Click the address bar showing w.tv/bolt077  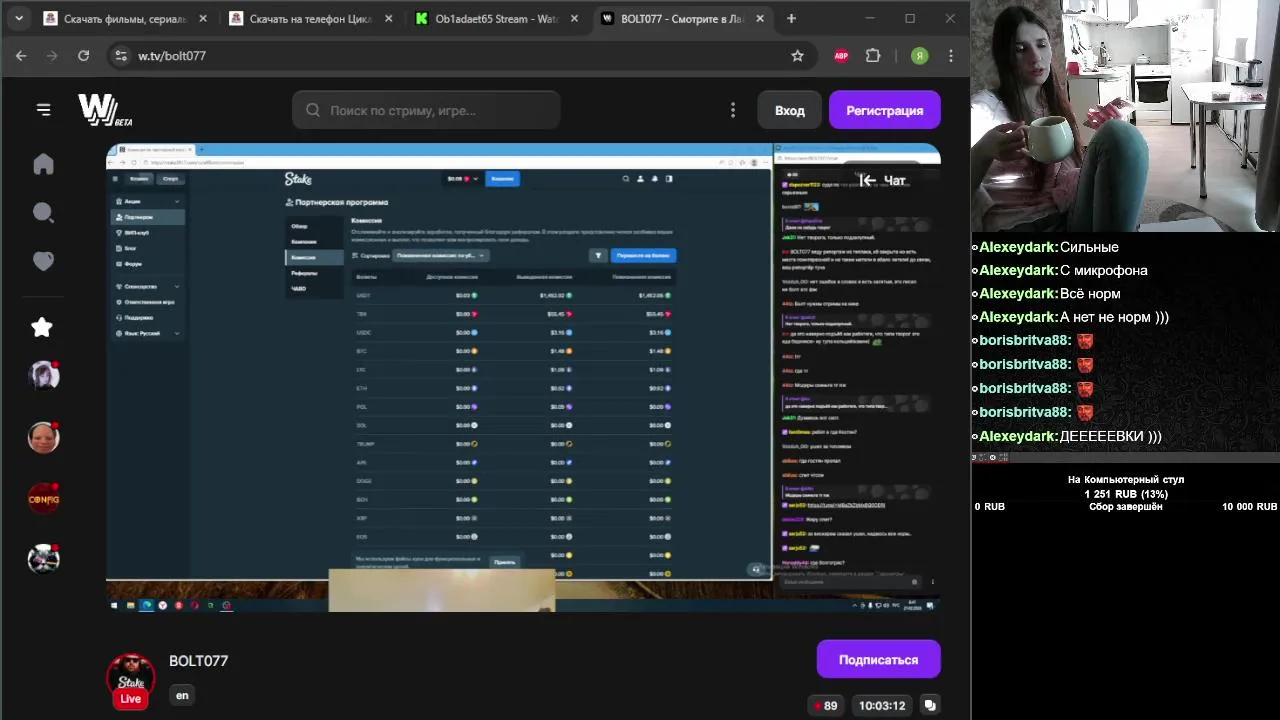(x=460, y=56)
